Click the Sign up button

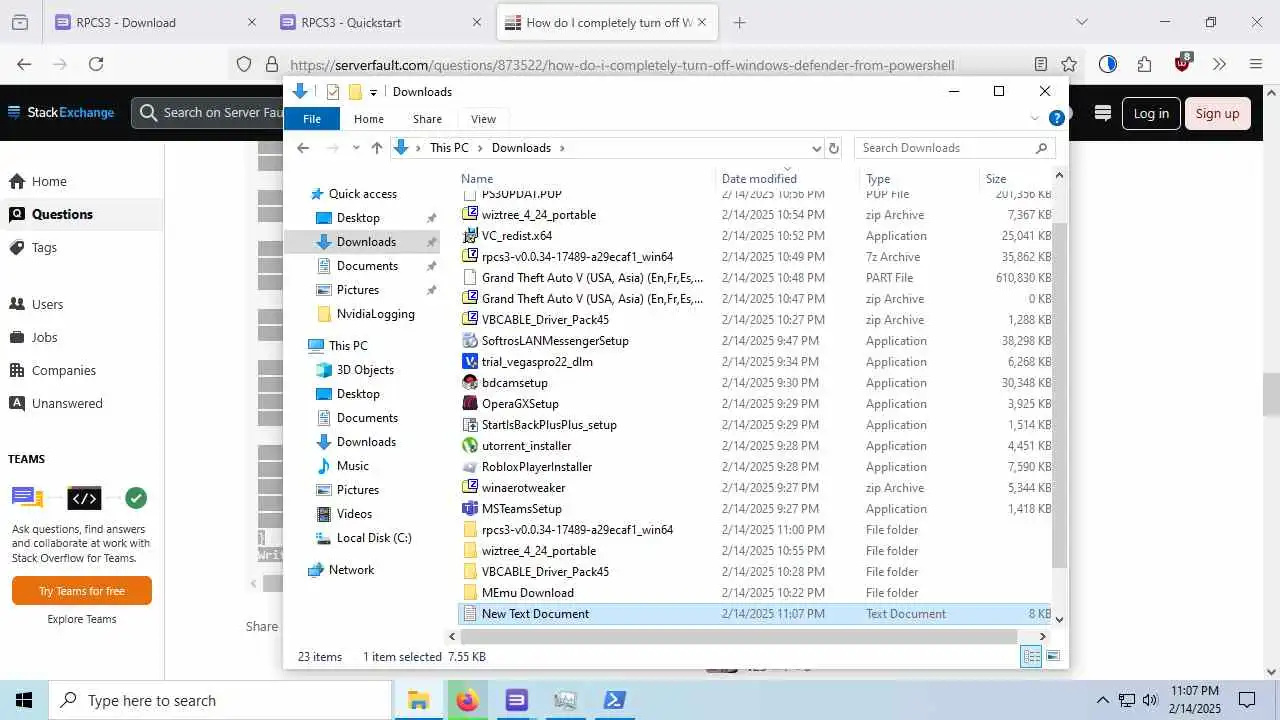click(1217, 113)
